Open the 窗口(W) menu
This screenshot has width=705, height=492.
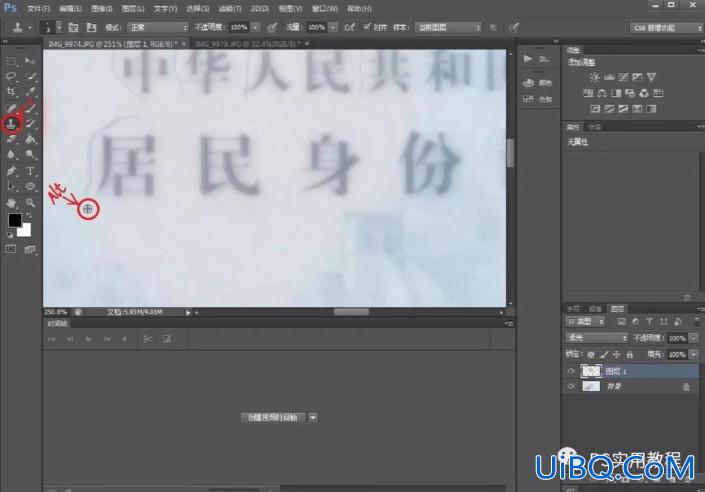coord(325,9)
